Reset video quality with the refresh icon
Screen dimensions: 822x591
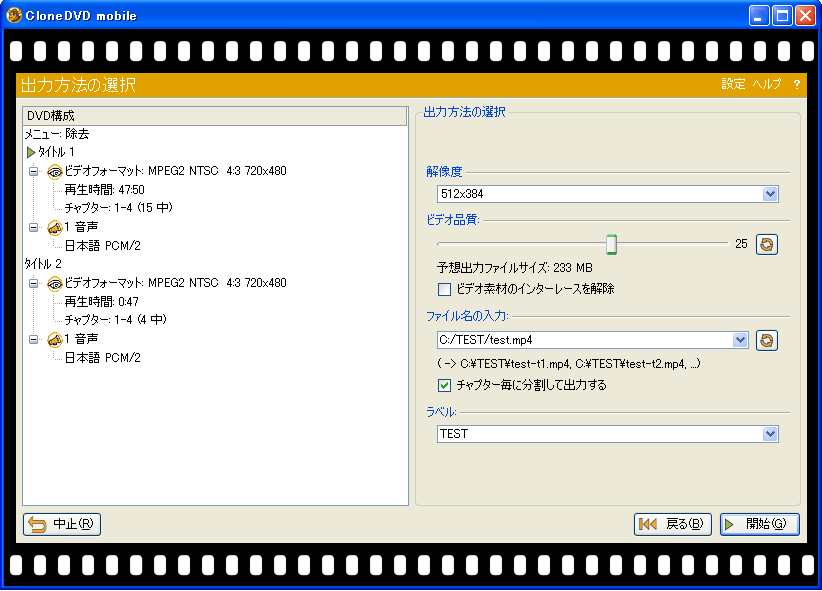(766, 244)
